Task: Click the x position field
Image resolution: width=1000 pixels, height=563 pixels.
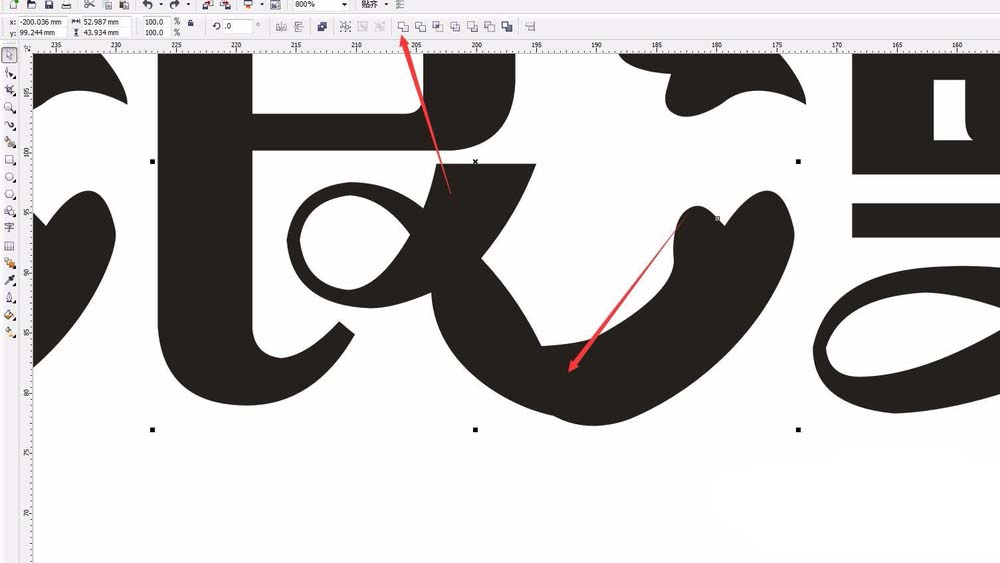Action: point(43,22)
